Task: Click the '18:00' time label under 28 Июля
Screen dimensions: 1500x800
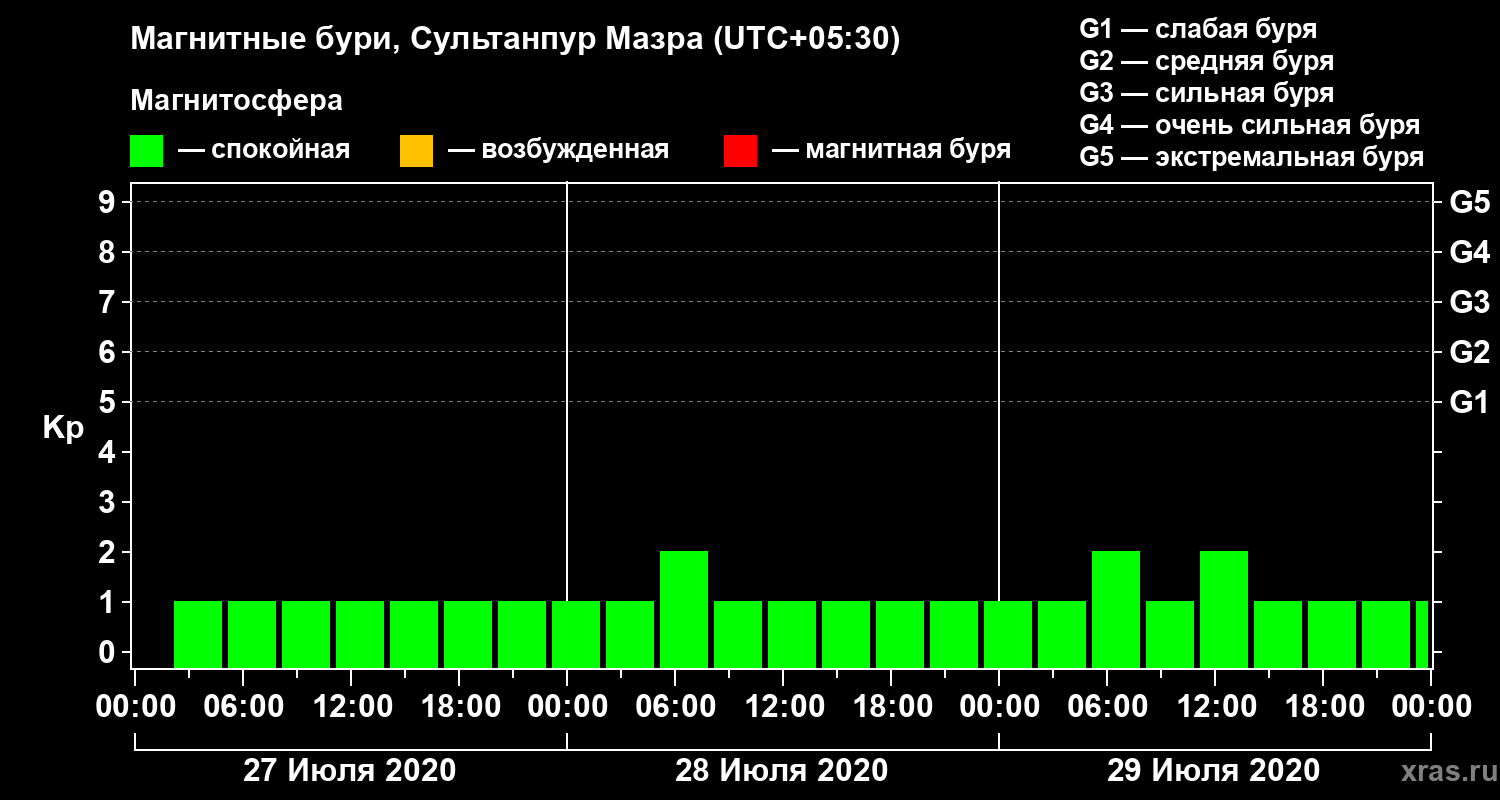Action: coord(892,707)
